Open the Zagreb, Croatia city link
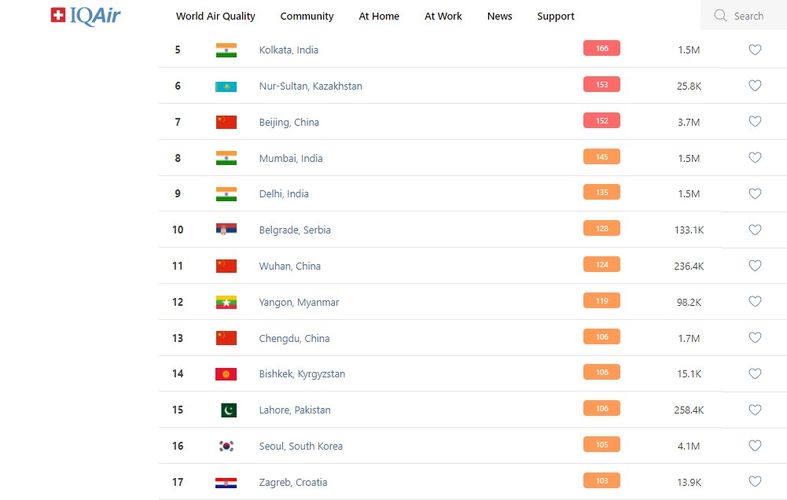 [x=293, y=482]
